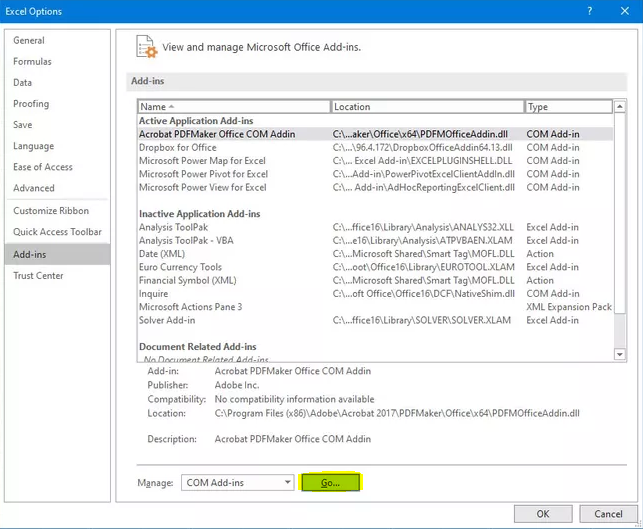Click the add-ins list scroll down arrow
This screenshot has height=529, width=643.
(x=620, y=354)
